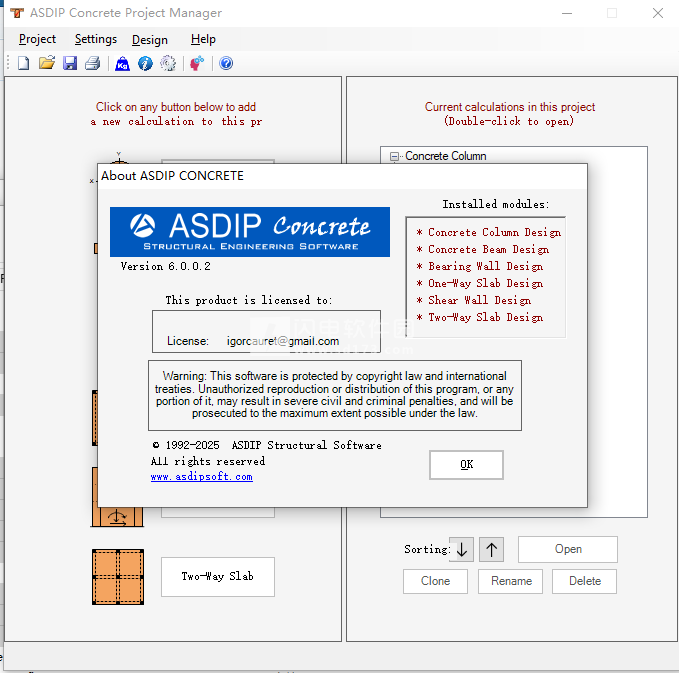Click the 'Installed modules:' label
The height and width of the screenshot is (673, 679).
(496, 204)
